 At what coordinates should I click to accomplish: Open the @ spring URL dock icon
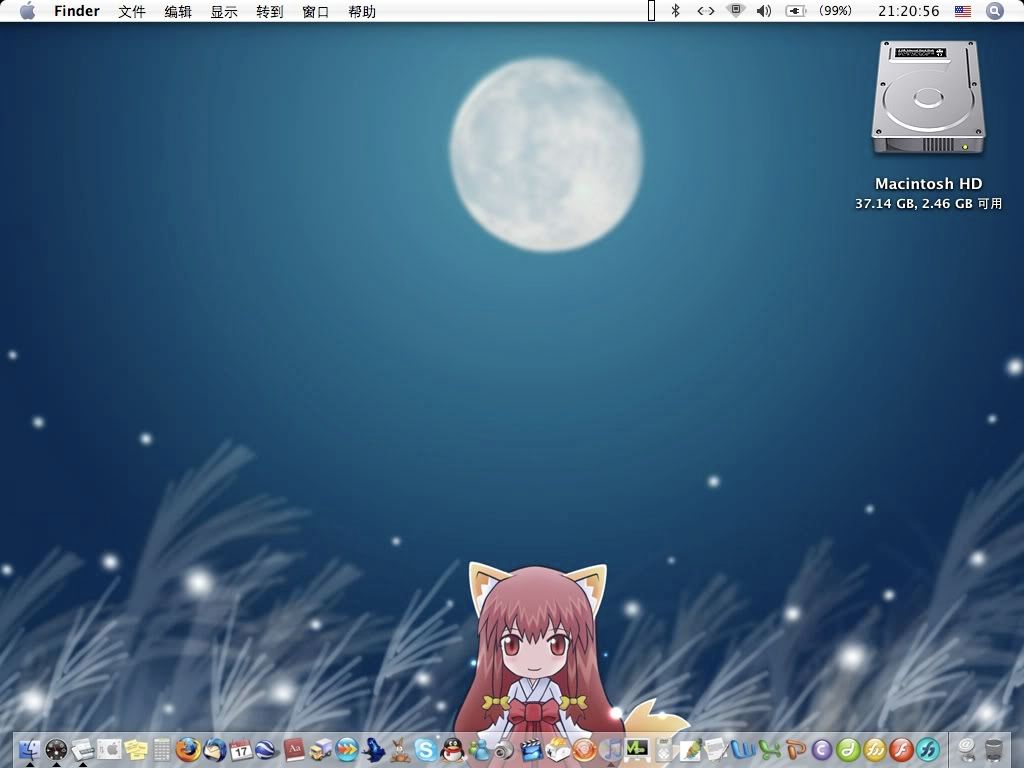pyautogui.click(x=967, y=749)
